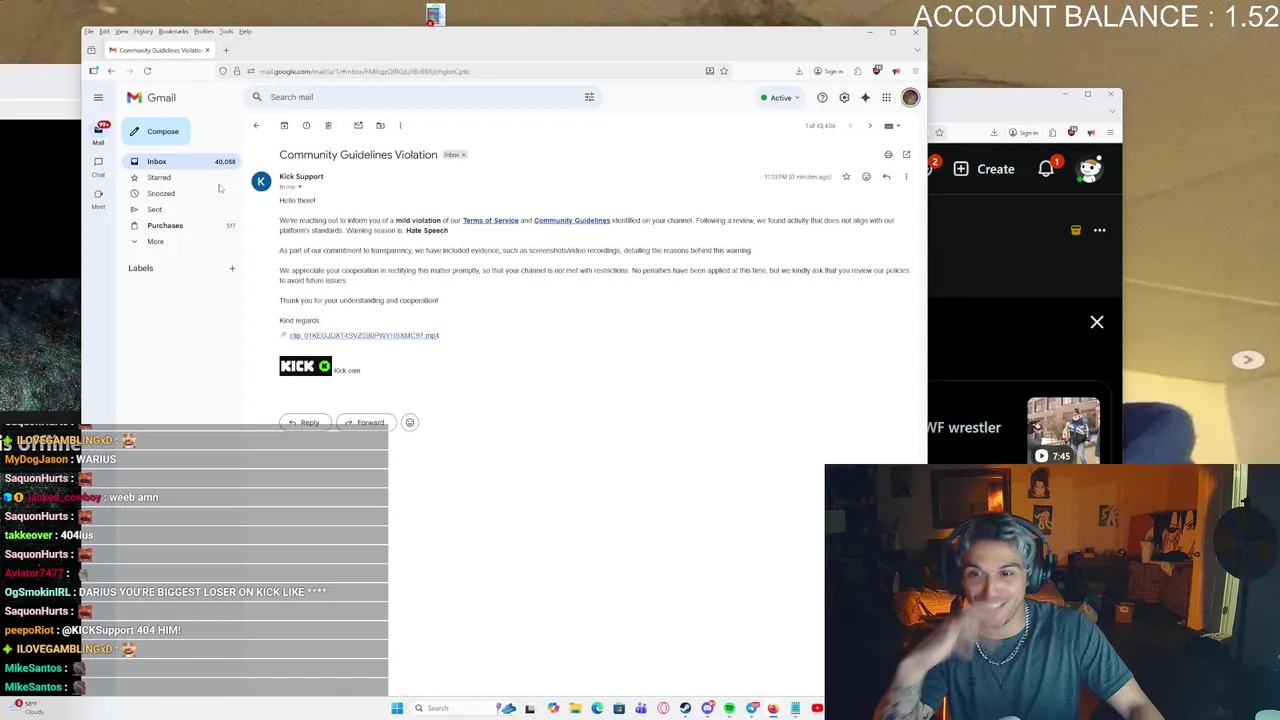Open the Tools menu in Firefox
The height and width of the screenshot is (720, 1280).
click(226, 31)
